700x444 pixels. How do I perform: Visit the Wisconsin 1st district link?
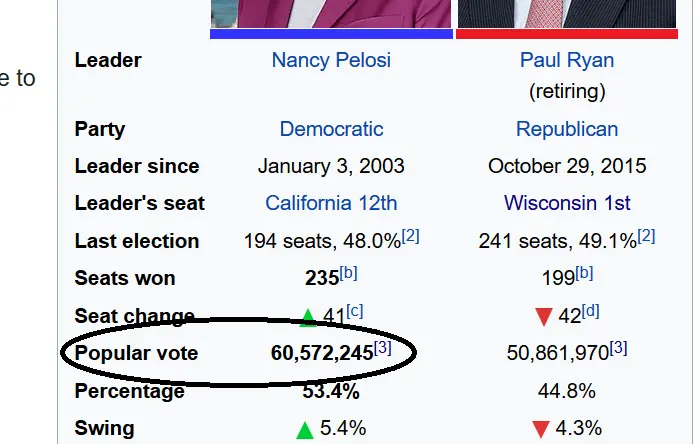[567, 203]
